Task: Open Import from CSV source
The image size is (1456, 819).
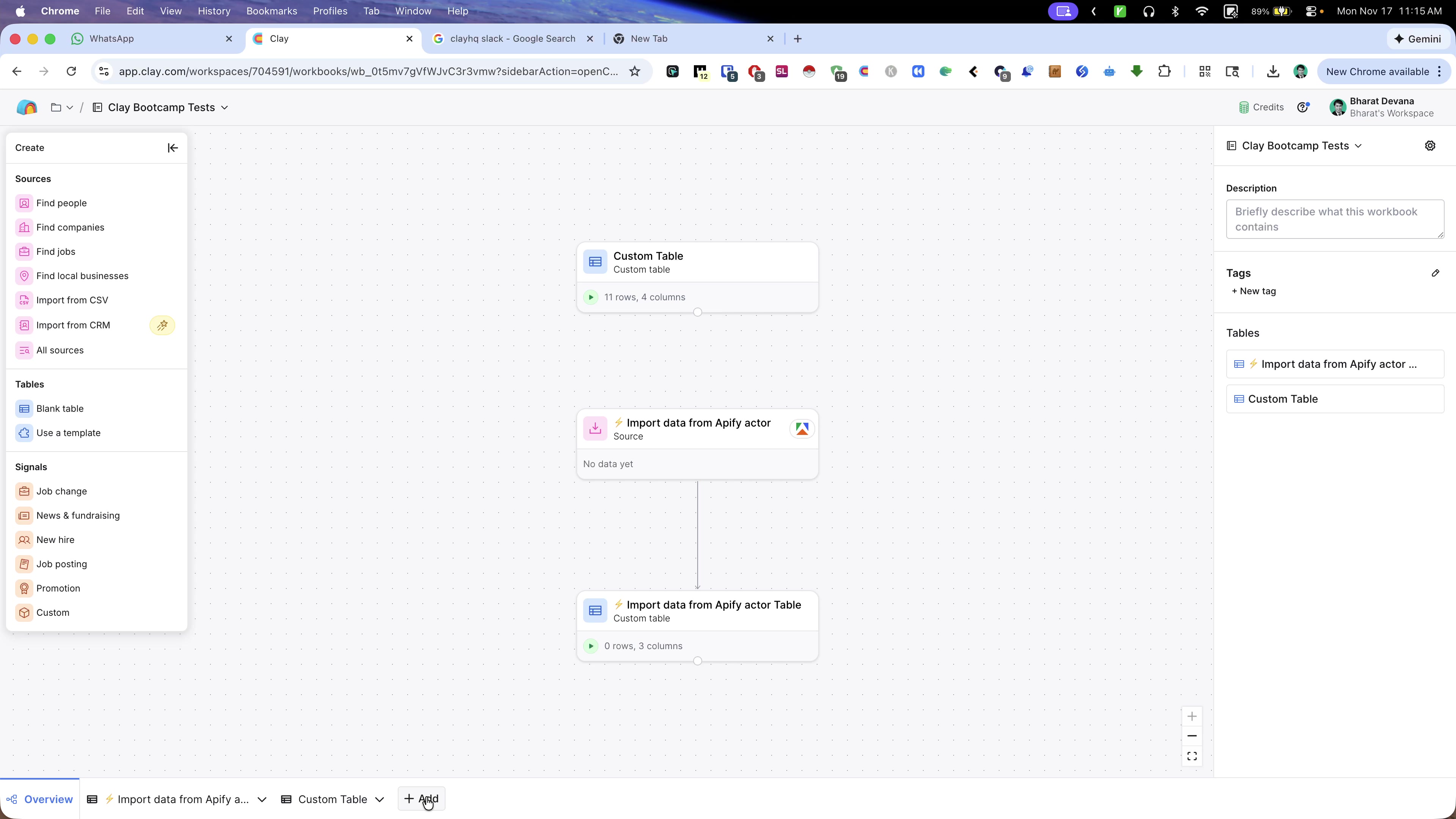Action: [72, 300]
